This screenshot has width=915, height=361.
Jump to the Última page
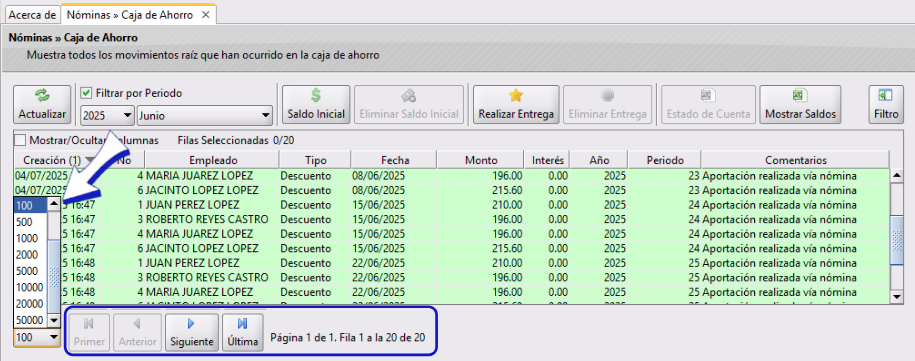[x=243, y=332]
